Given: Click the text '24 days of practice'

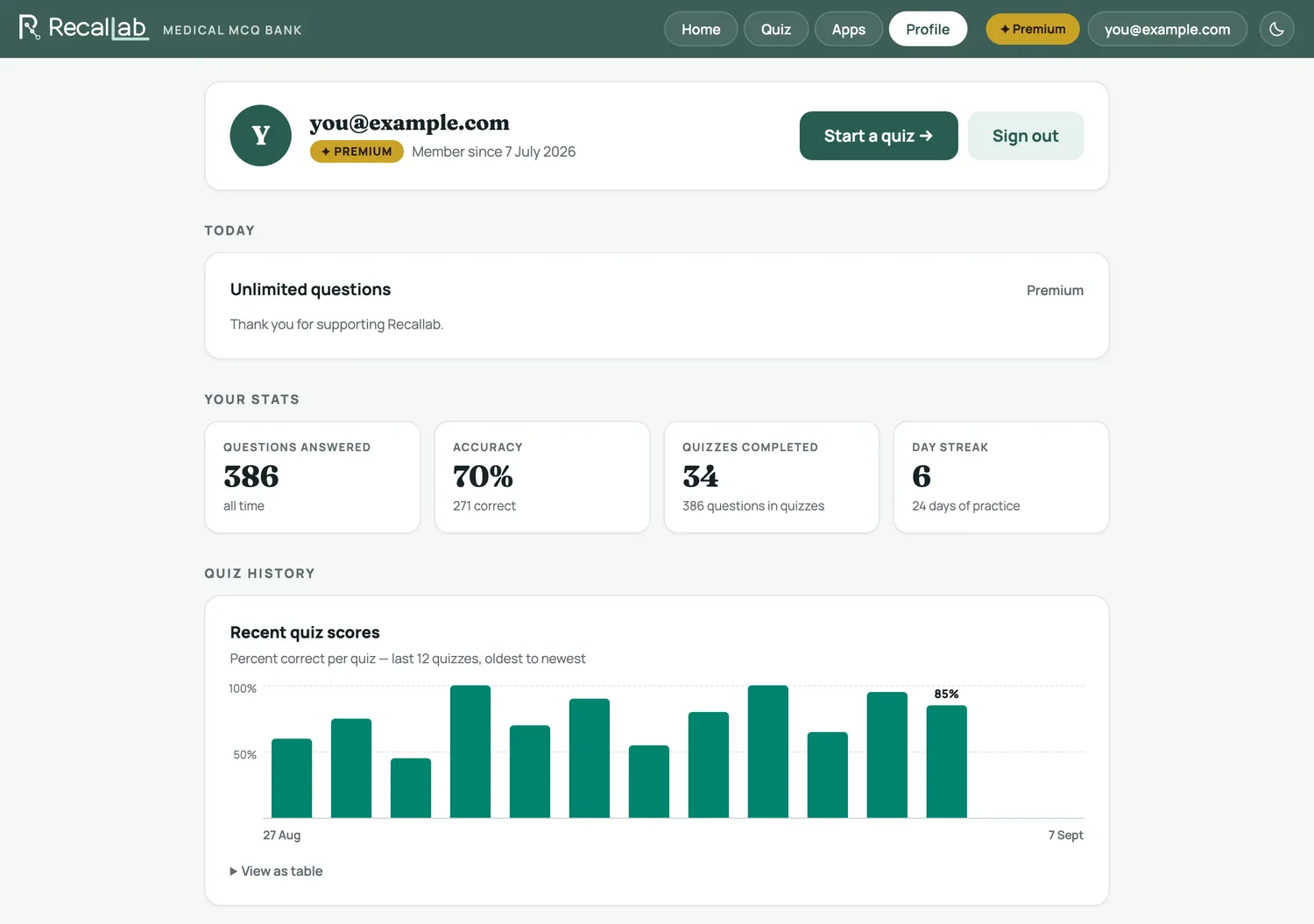Looking at the screenshot, I should (x=966, y=506).
